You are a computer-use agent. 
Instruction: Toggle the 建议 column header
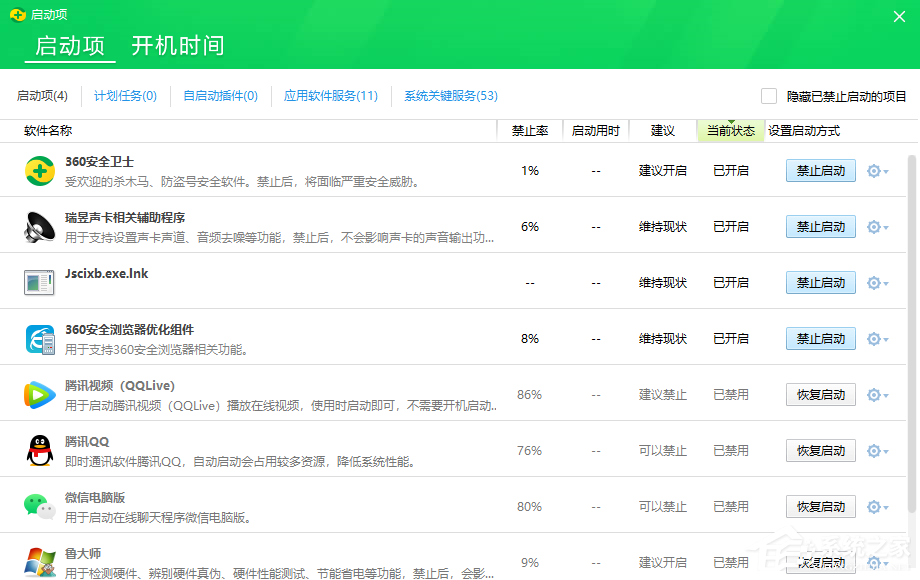(x=662, y=130)
